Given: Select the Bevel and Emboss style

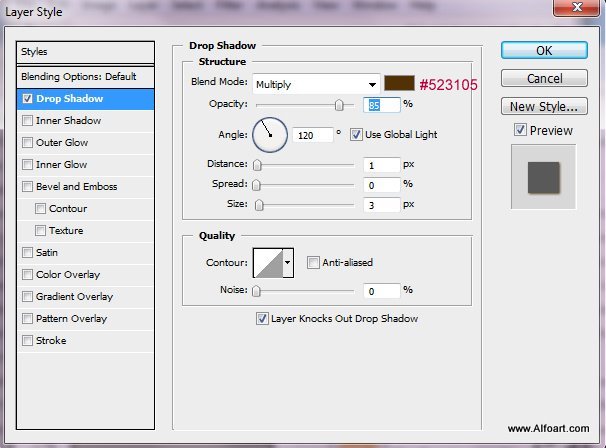Looking at the screenshot, I should pyautogui.click(x=76, y=187).
